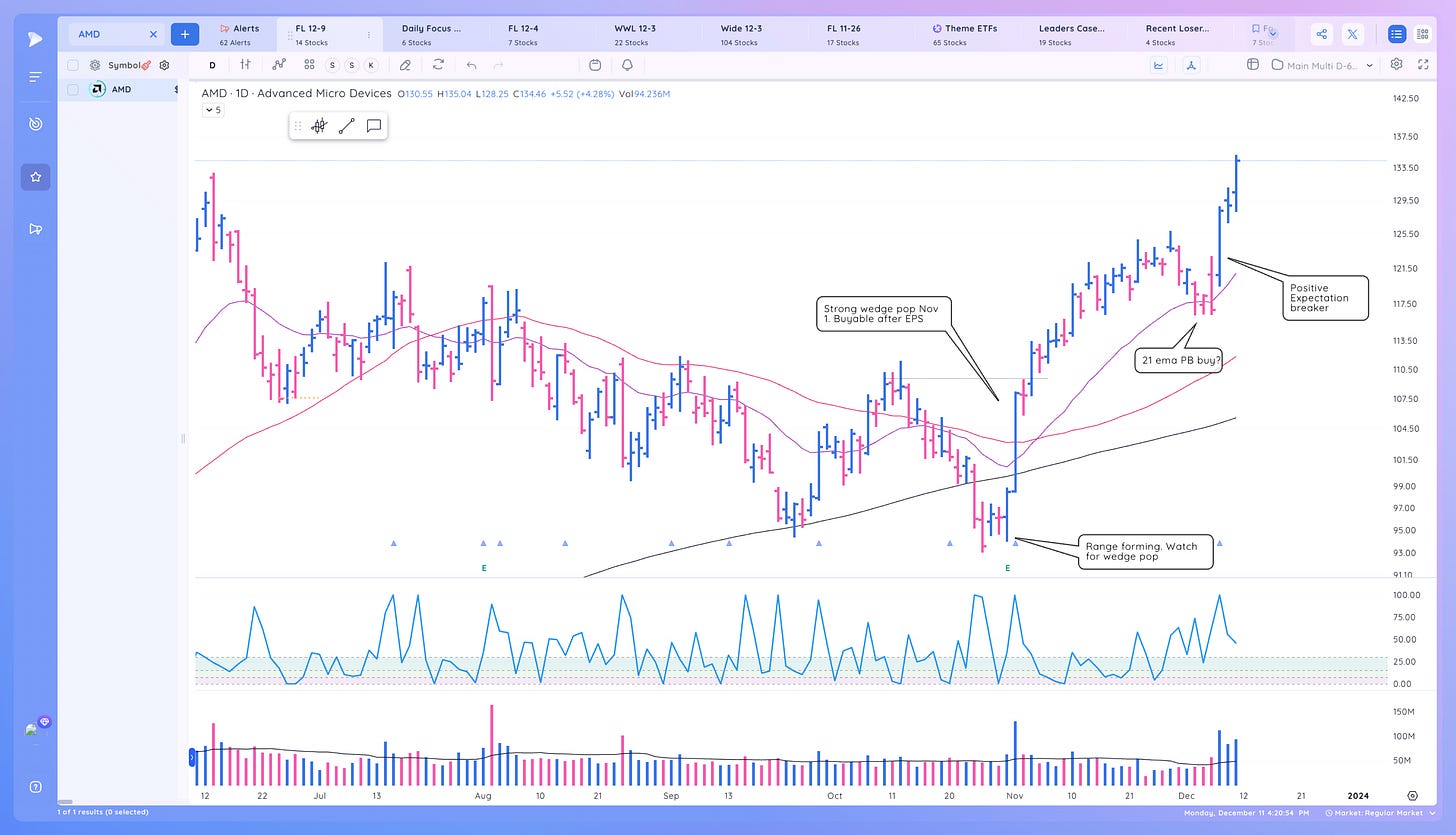The height and width of the screenshot is (835, 1456).
Task: Open time axis settings icon bottom right
Action: (x=1411, y=796)
